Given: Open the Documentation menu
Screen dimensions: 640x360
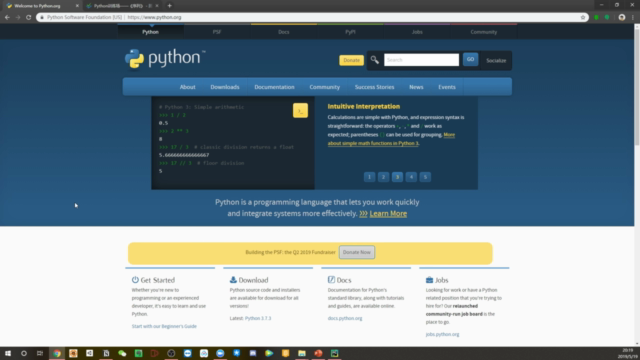Looking at the screenshot, I should click(274, 87).
